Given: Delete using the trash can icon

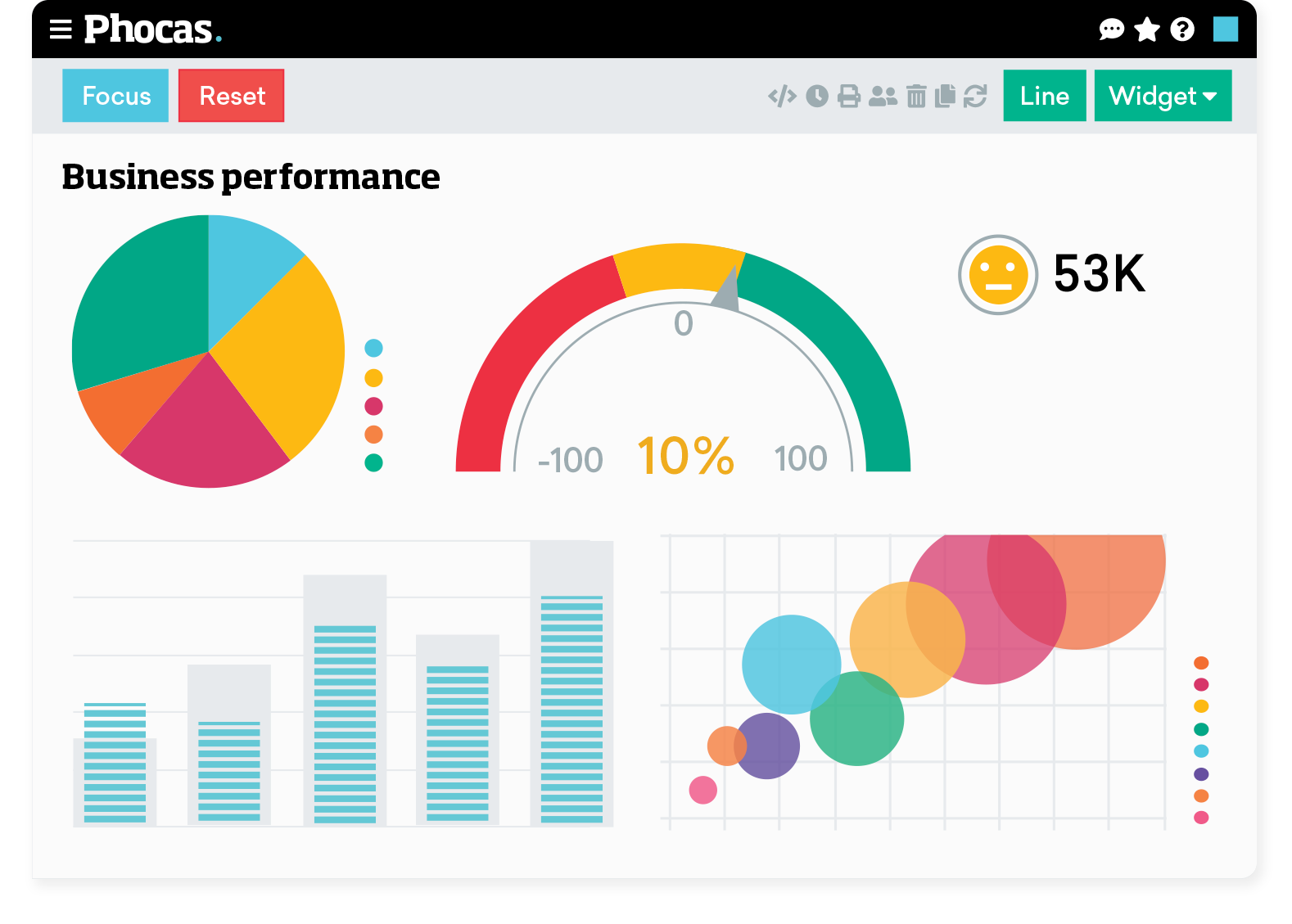Looking at the screenshot, I should tap(916, 97).
